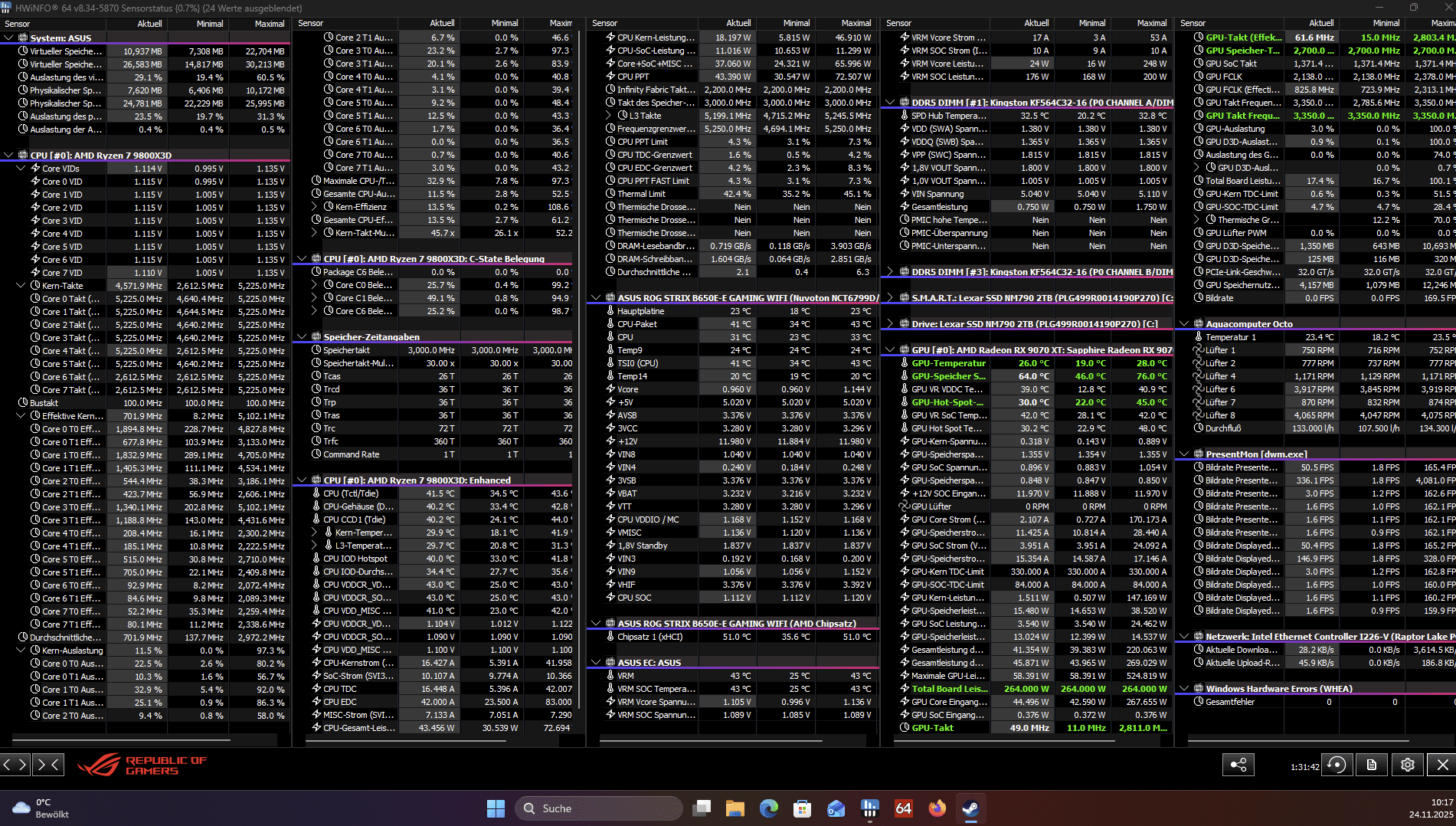Collapse the Windows Hardware Errors (WHEA) group
1456x826 pixels.
(1184, 689)
